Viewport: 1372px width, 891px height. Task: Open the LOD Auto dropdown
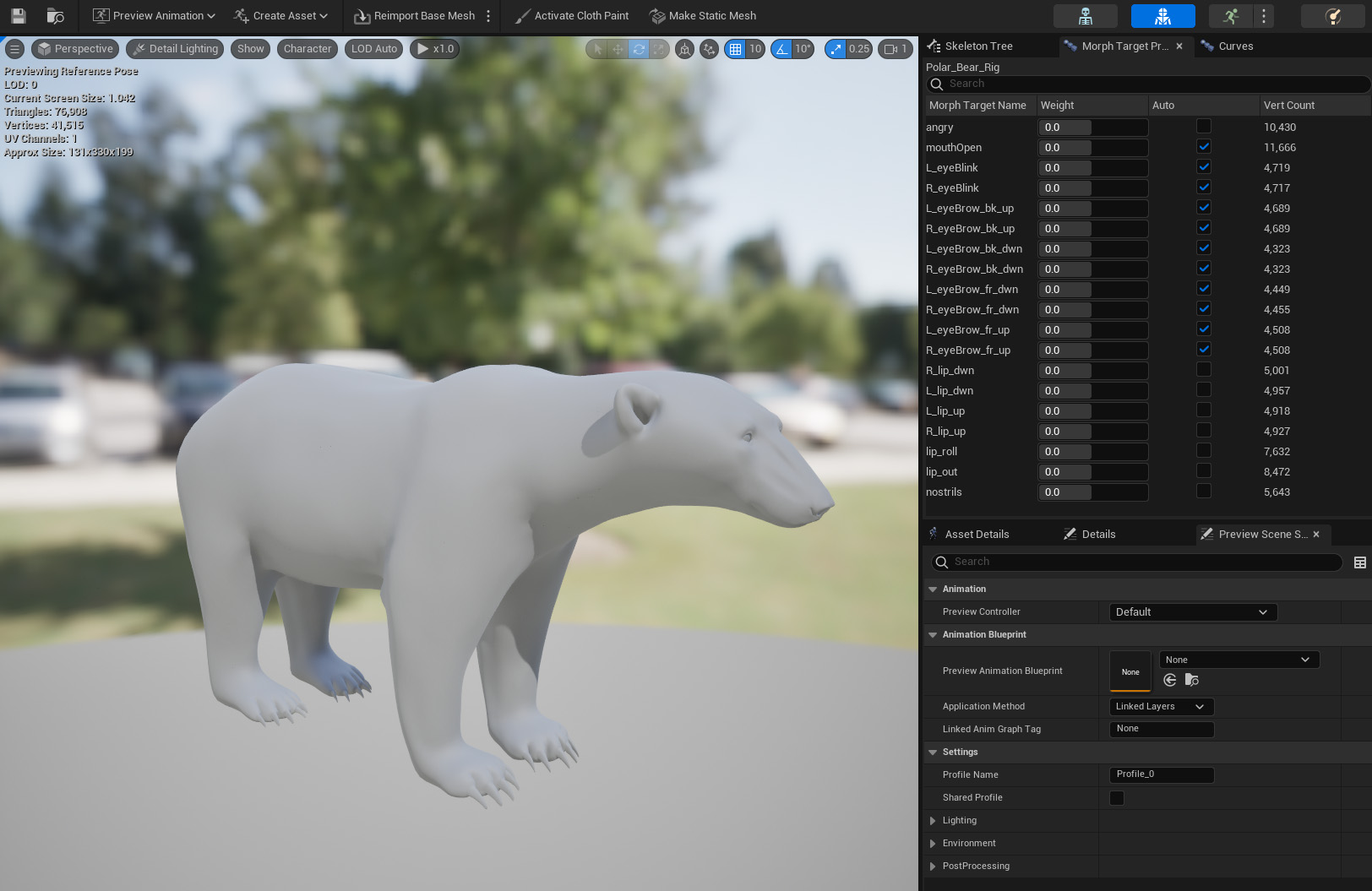373,49
